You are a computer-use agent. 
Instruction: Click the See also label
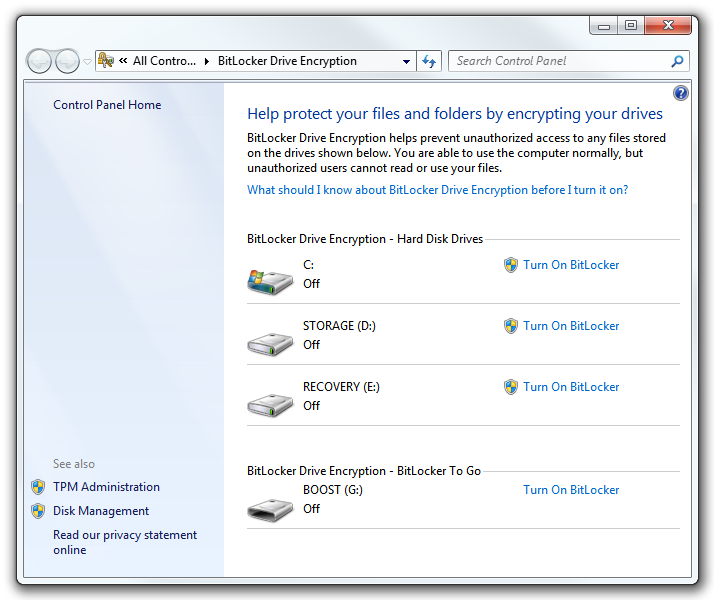point(74,464)
